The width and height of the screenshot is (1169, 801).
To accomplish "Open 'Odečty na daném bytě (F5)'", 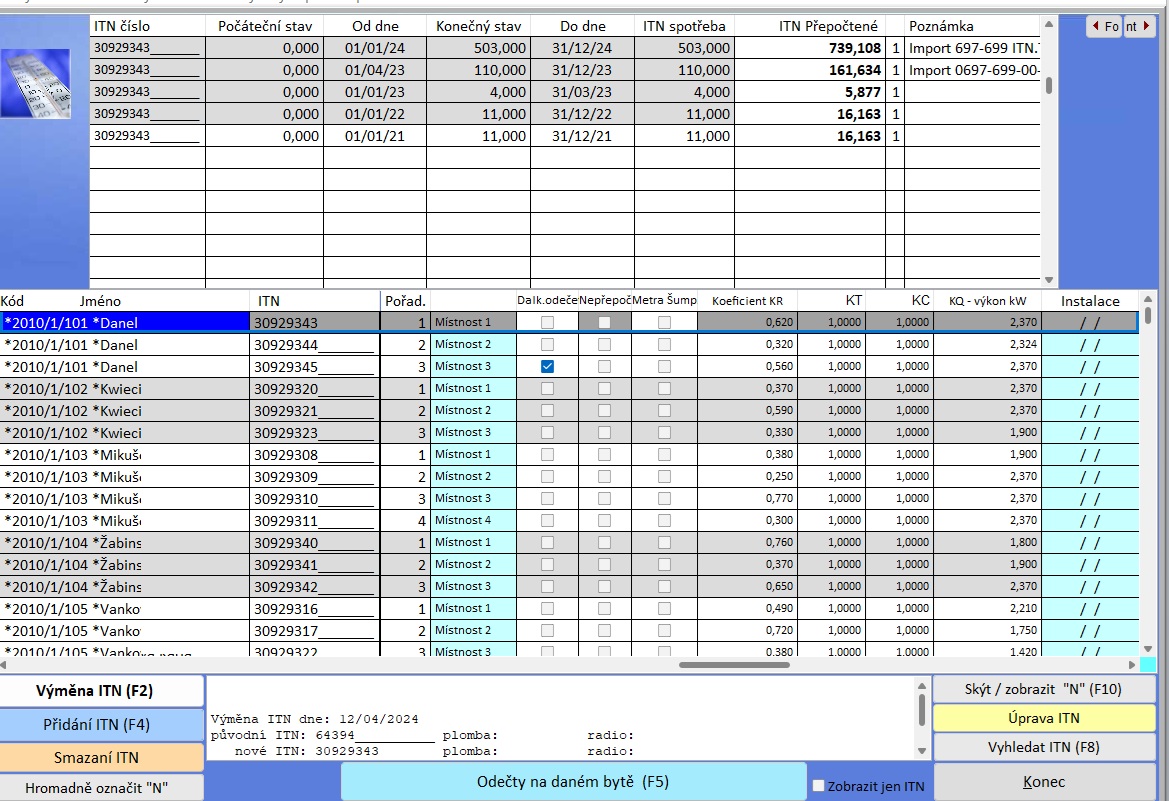I will pos(573,781).
